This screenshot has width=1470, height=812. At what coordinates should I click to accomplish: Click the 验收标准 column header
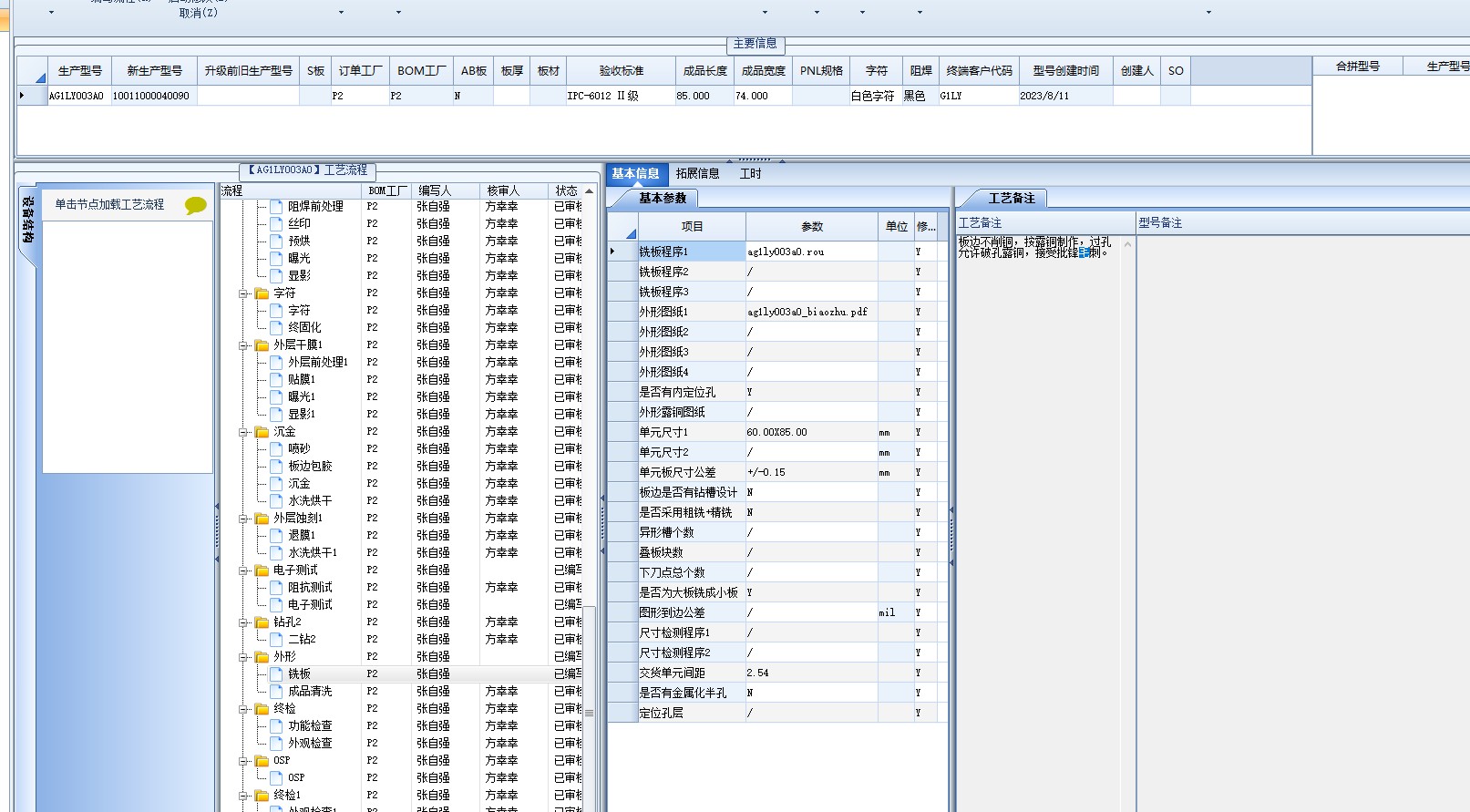621,71
